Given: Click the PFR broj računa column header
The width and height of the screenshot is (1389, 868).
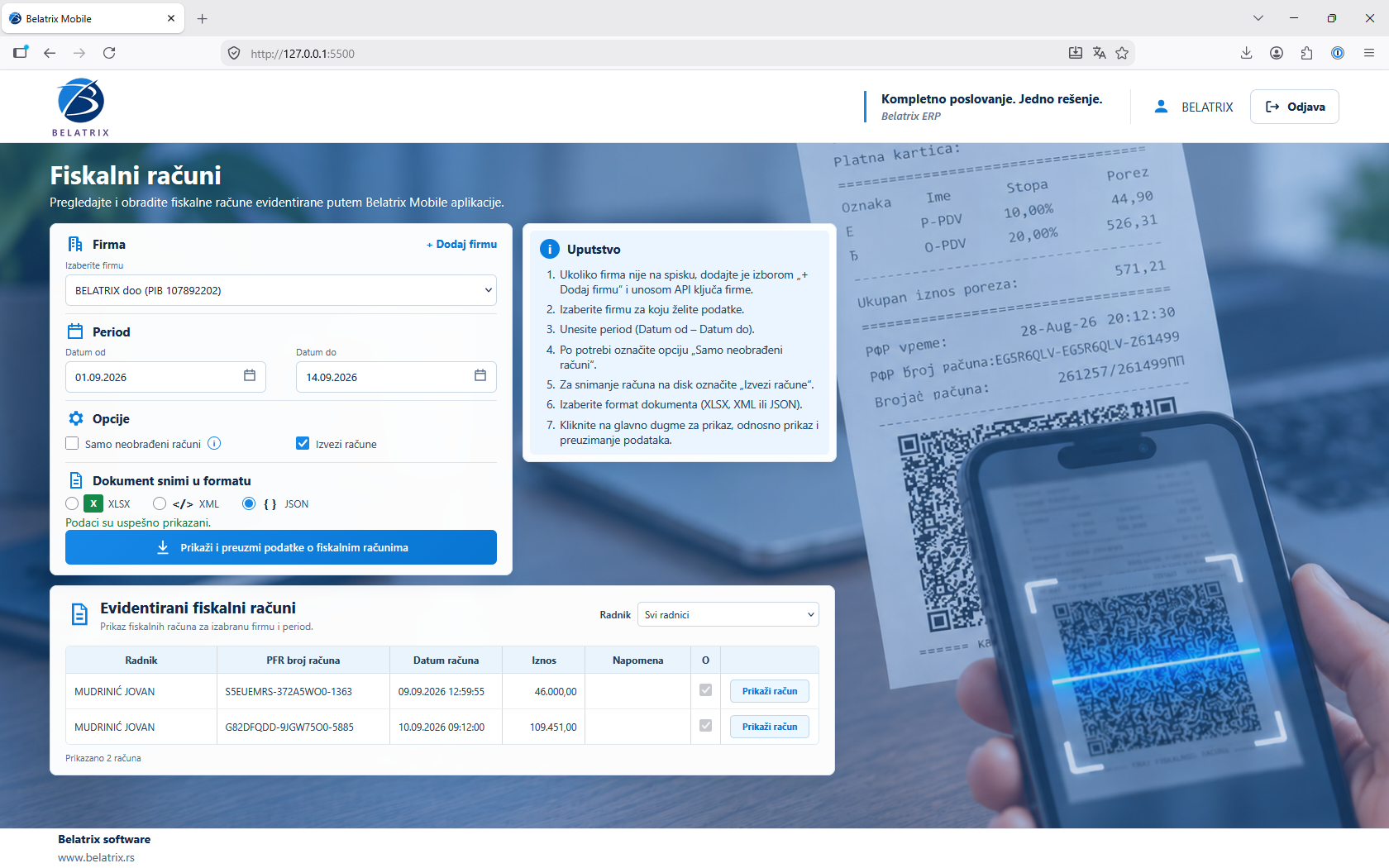Looking at the screenshot, I should pyautogui.click(x=303, y=660).
